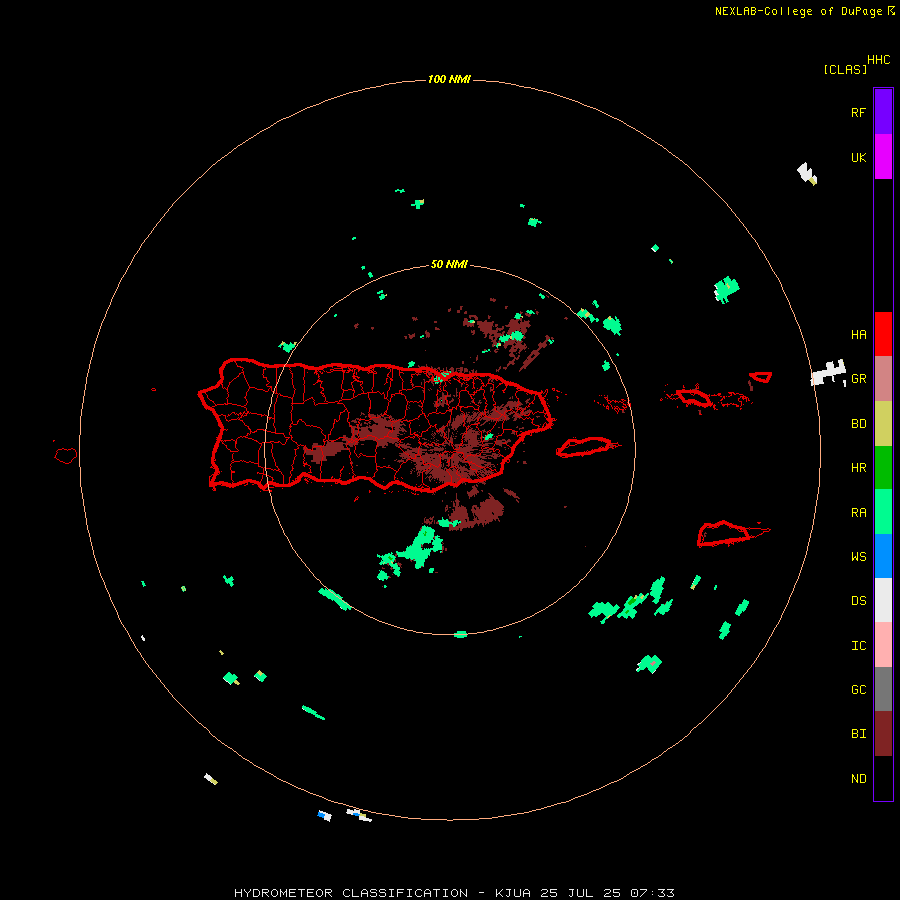Click the "IC" legend label
This screenshot has height=900, width=900.
pyautogui.click(x=858, y=645)
